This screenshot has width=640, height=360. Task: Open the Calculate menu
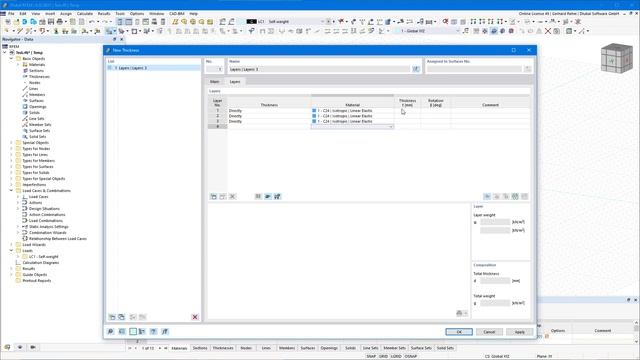tap(84, 13)
